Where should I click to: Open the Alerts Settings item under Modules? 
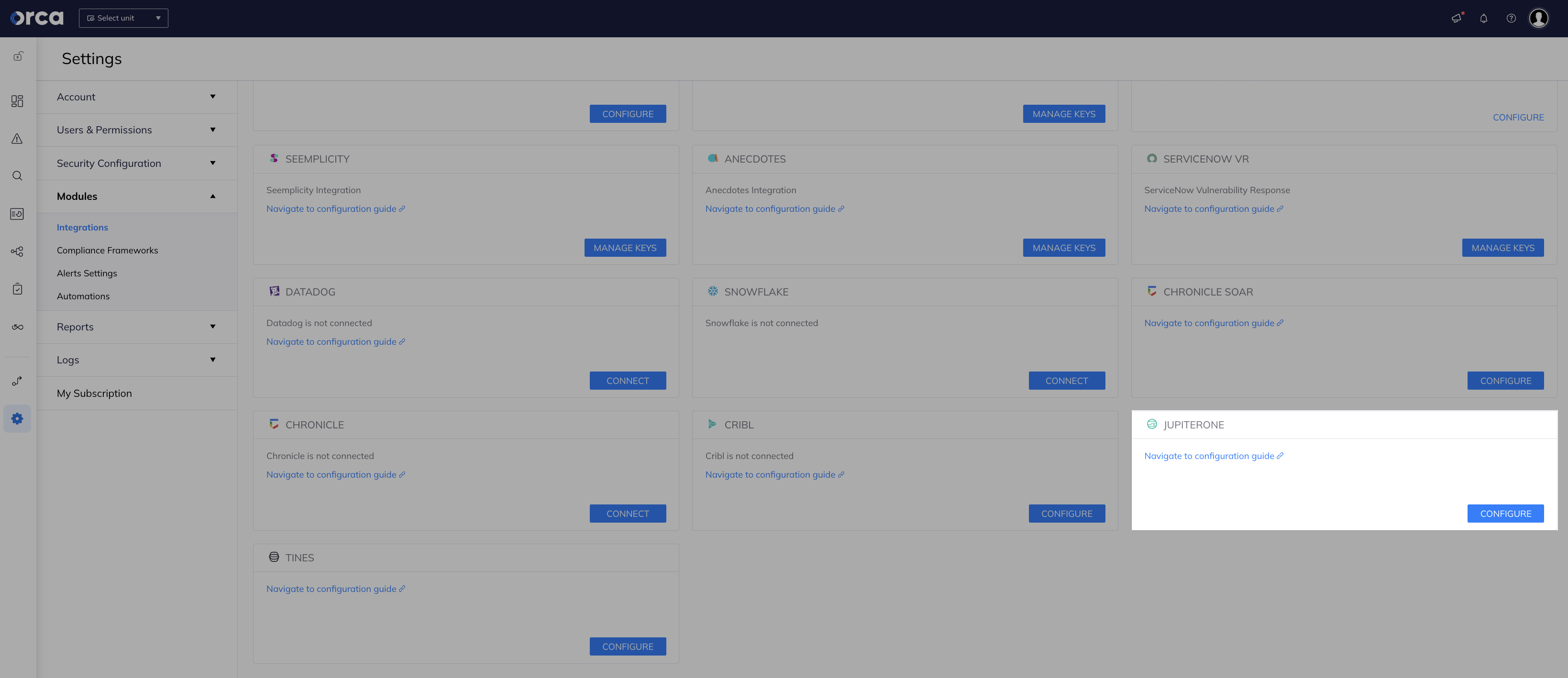click(x=87, y=273)
